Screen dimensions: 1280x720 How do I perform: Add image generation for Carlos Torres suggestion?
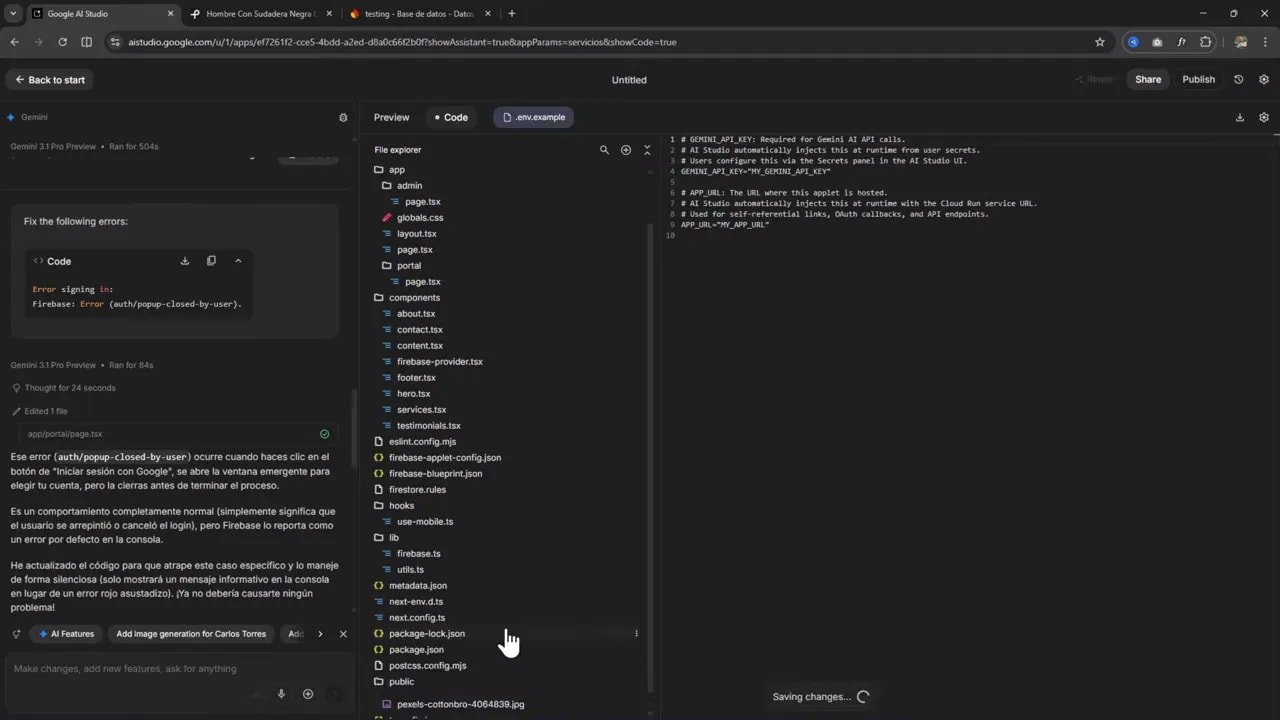tap(191, 634)
